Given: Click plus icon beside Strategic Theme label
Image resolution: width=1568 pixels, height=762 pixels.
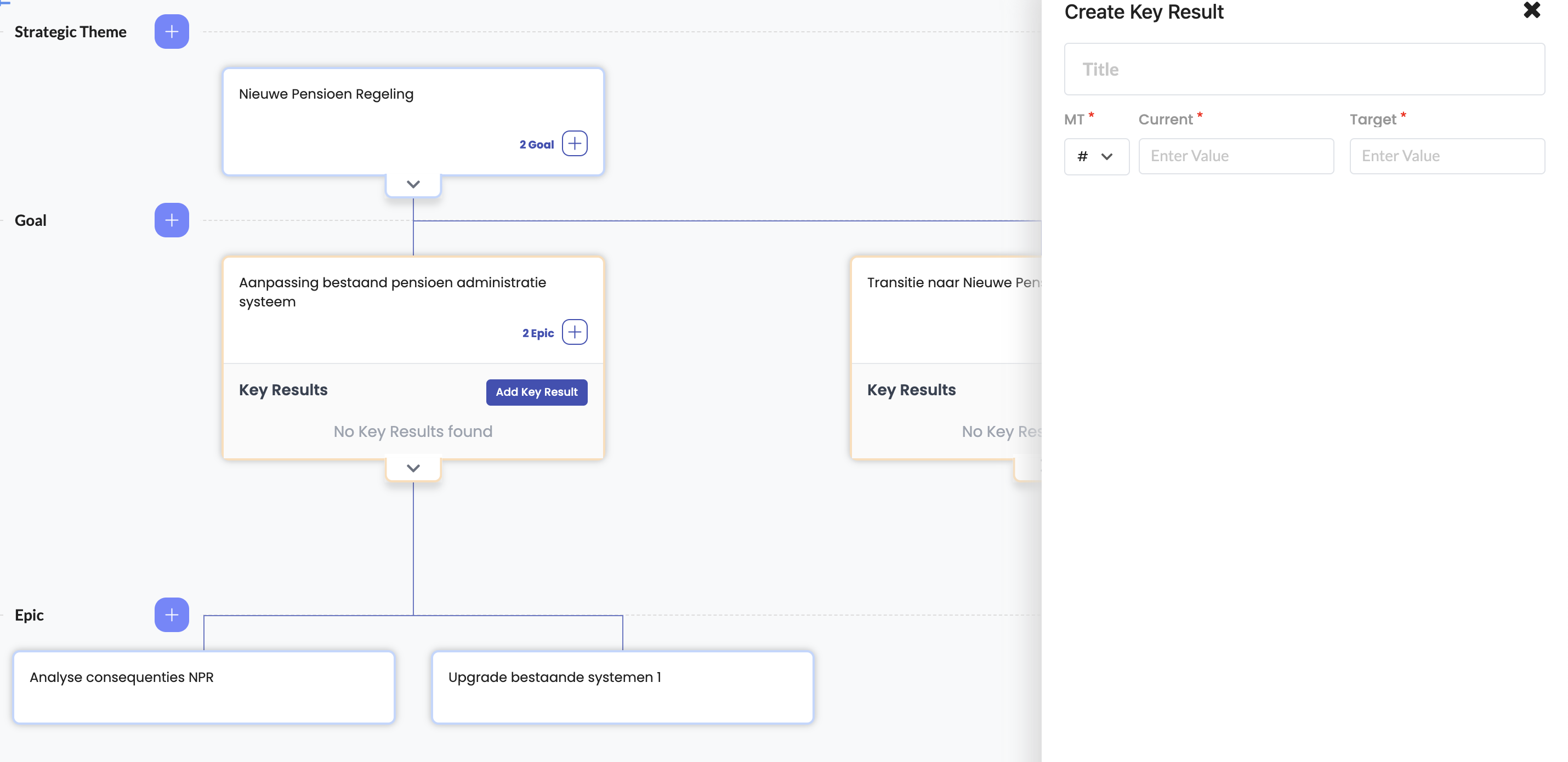Looking at the screenshot, I should (172, 32).
